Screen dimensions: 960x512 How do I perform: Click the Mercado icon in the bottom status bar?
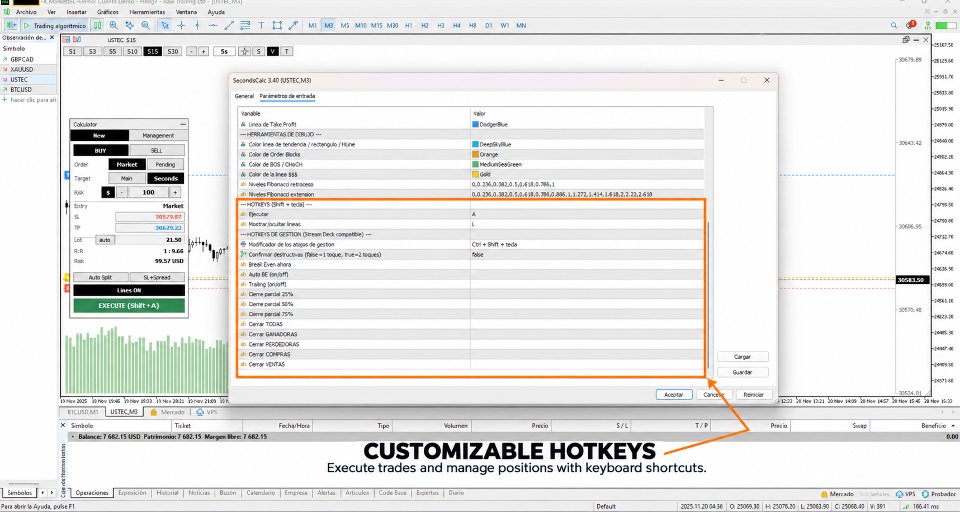pos(837,494)
